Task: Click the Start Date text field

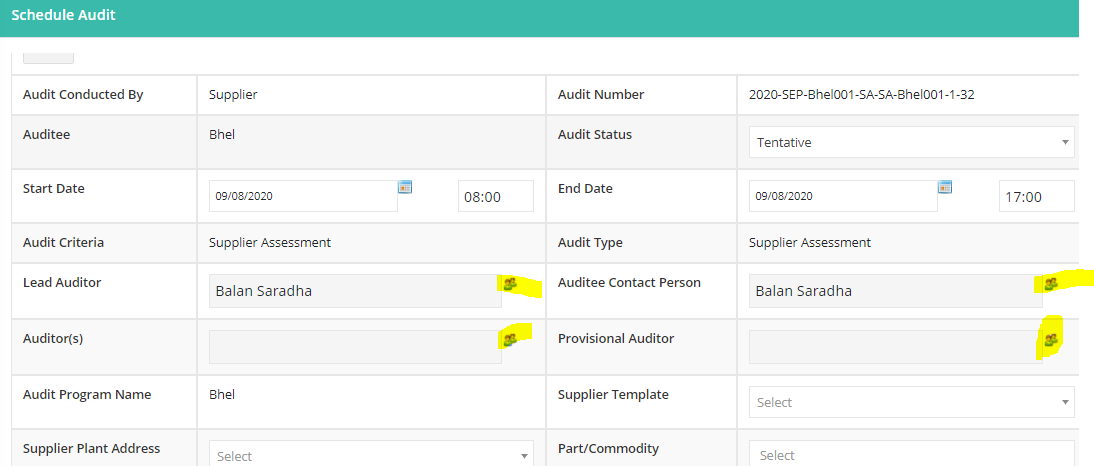Action: coord(304,196)
